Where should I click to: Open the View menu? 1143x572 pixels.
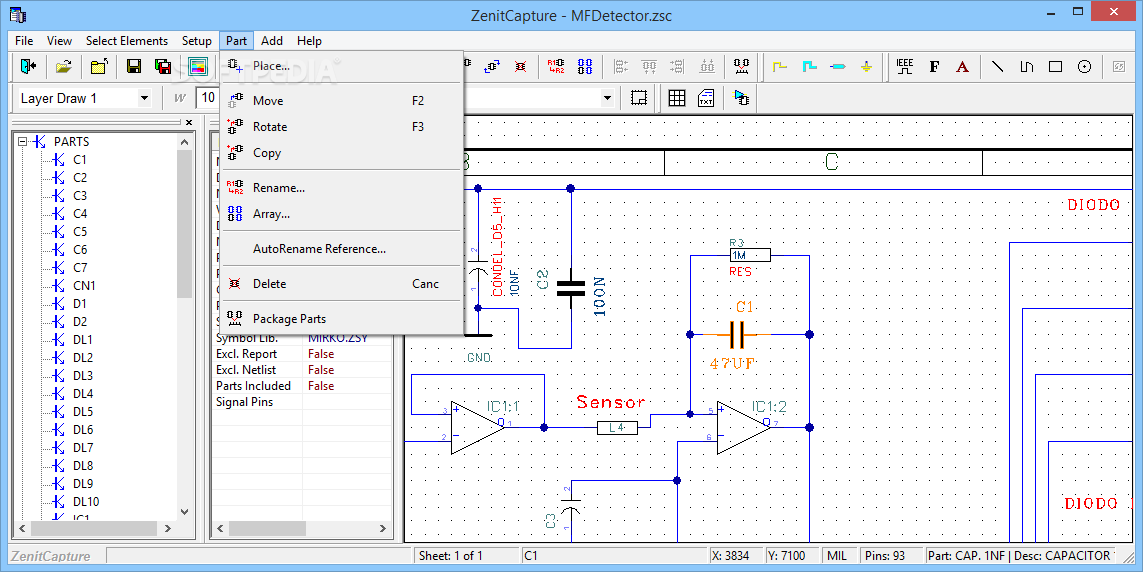[59, 41]
